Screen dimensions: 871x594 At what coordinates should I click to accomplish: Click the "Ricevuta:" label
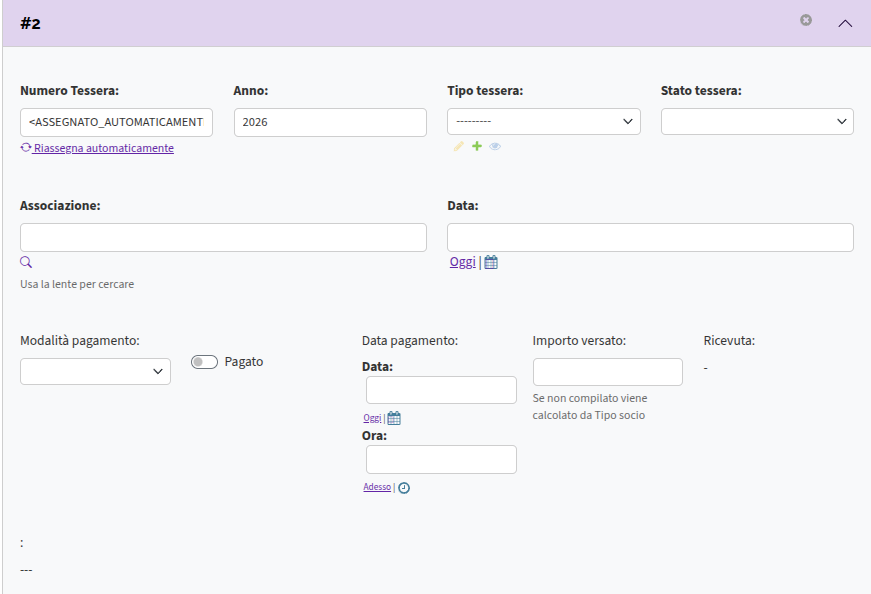pos(729,341)
